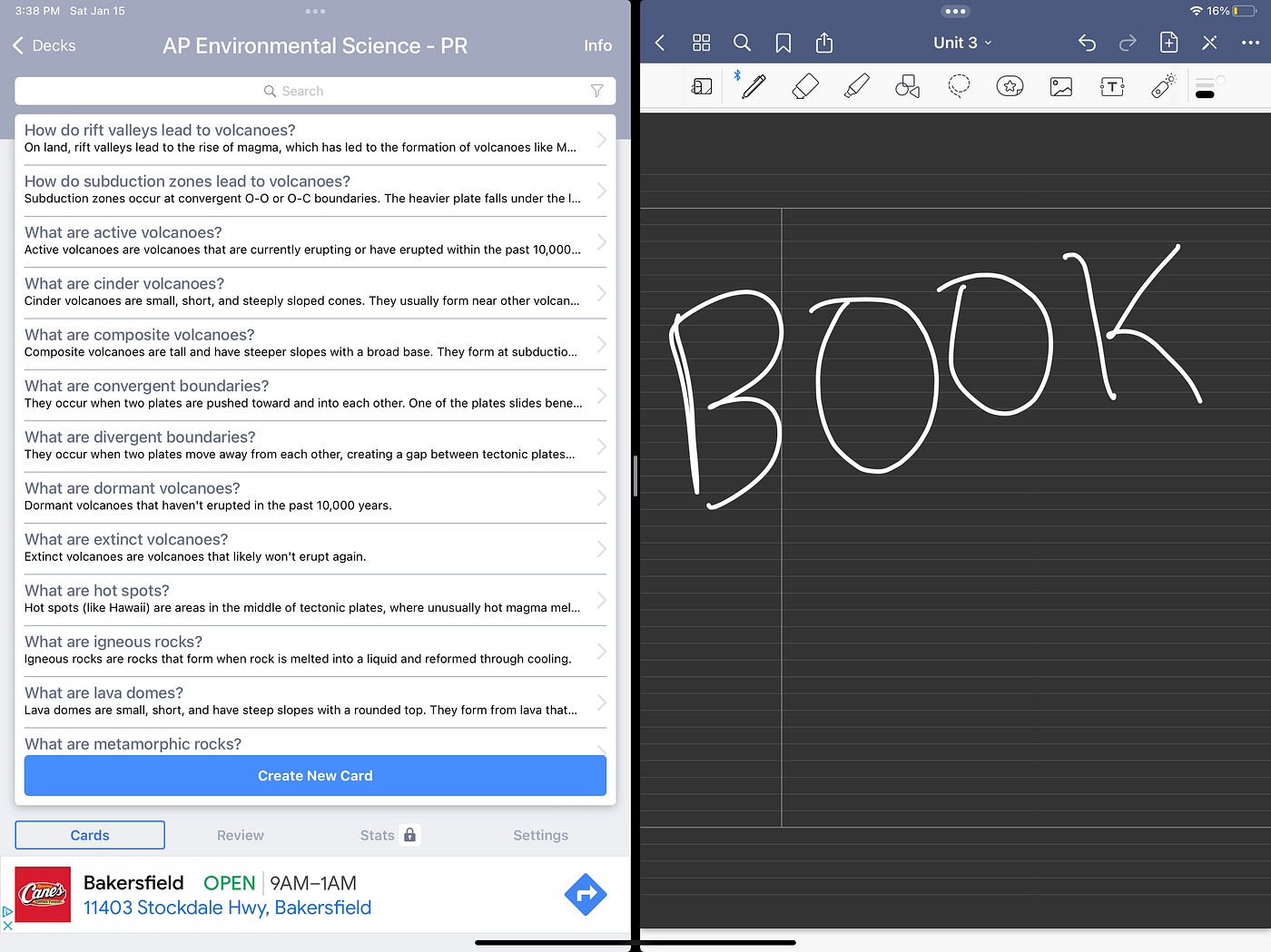Open the Elements sticker tool
1271x952 pixels.
point(1010,86)
